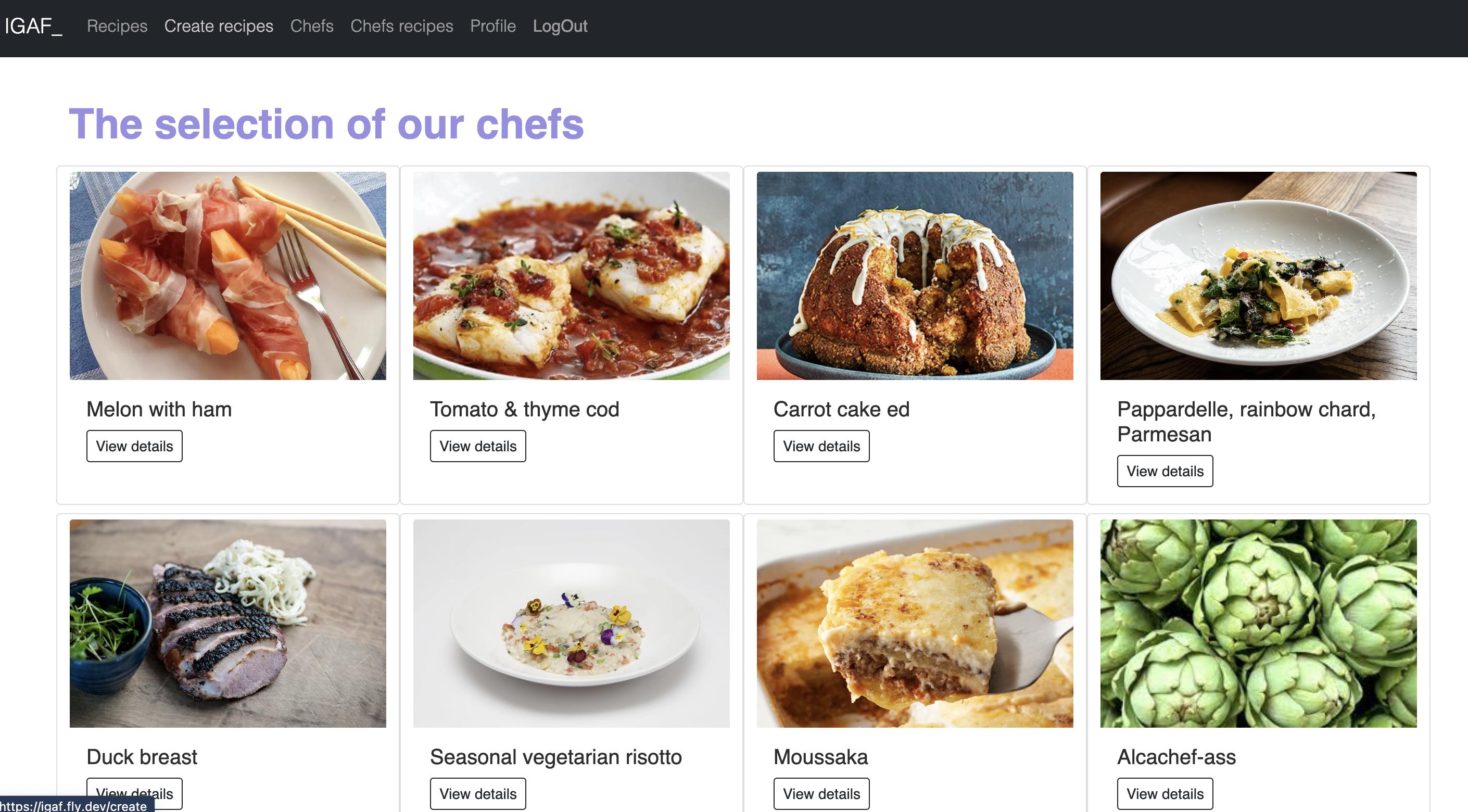Viewport: 1468px width, 812px height.
Task: View details for Moussaka
Action: point(822,794)
